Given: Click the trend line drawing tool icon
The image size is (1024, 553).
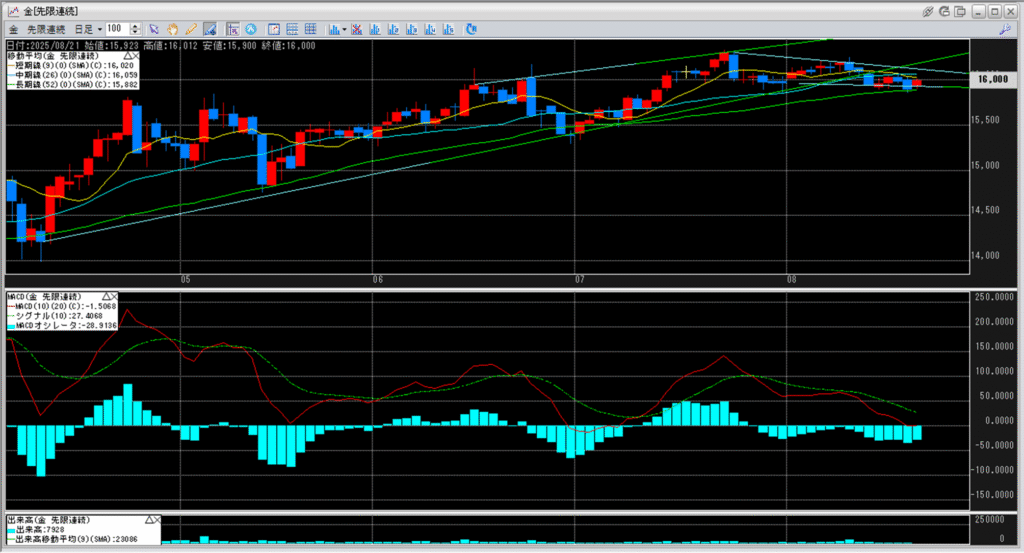Looking at the screenshot, I should tap(209, 29).
